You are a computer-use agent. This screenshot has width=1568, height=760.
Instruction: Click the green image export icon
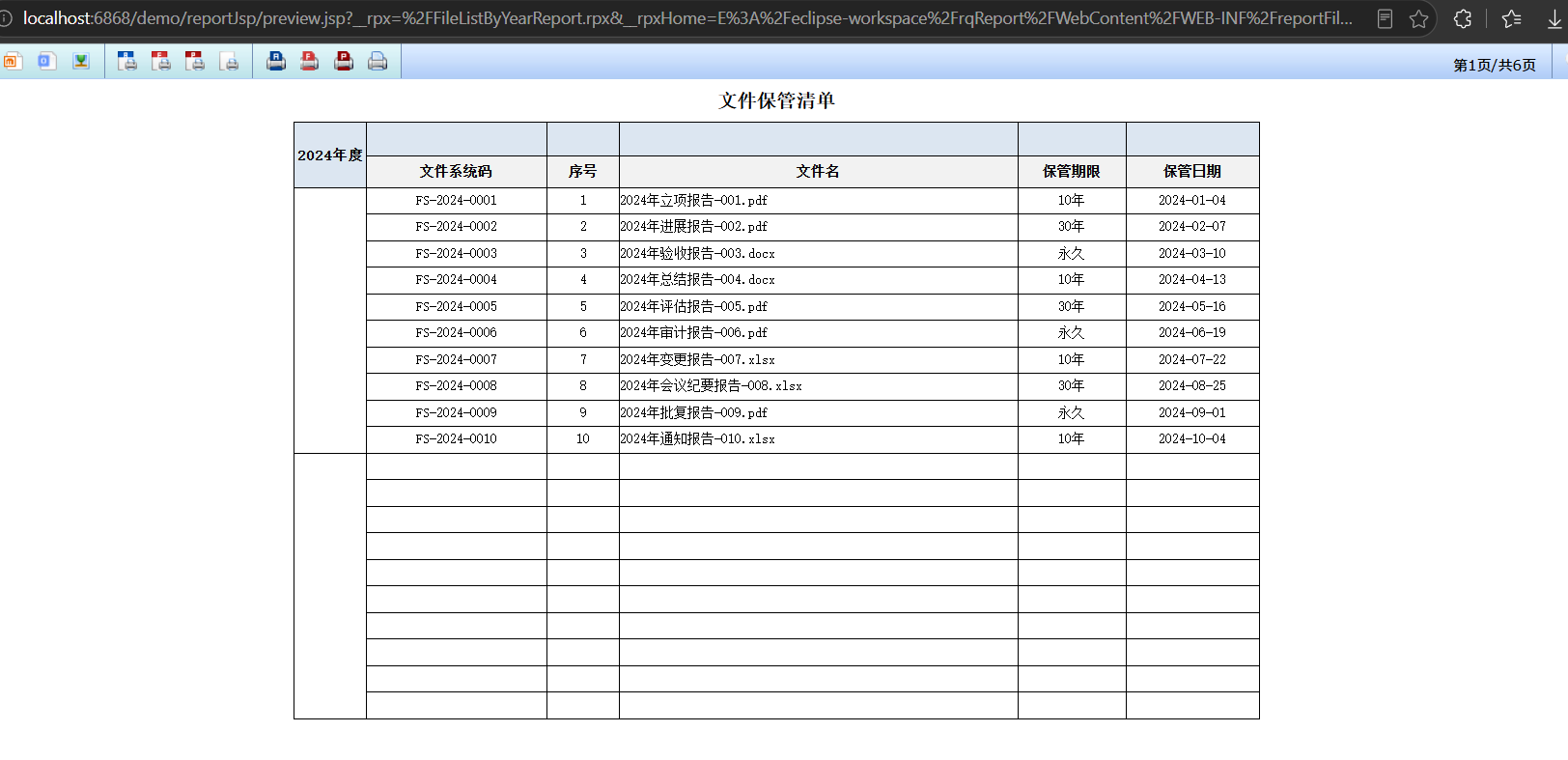tap(81, 61)
